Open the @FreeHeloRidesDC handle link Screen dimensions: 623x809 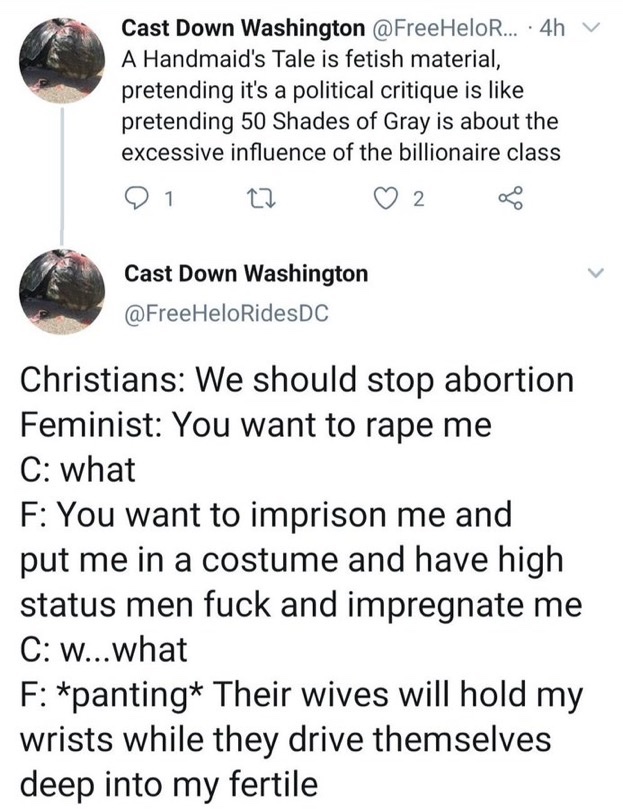(226, 313)
